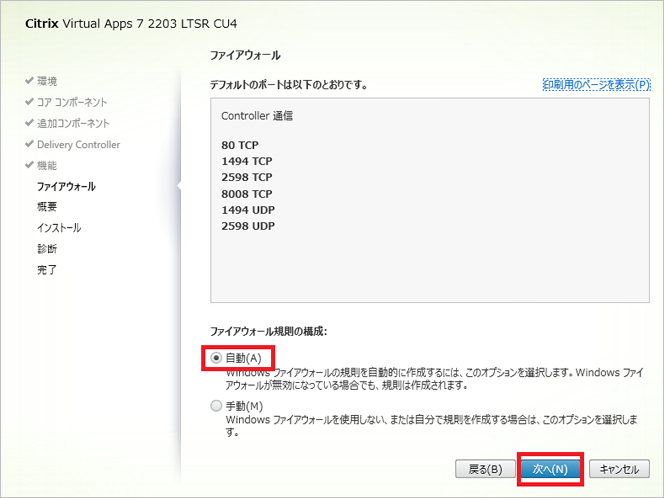Click the 8008 TCP port entry

click(x=246, y=194)
